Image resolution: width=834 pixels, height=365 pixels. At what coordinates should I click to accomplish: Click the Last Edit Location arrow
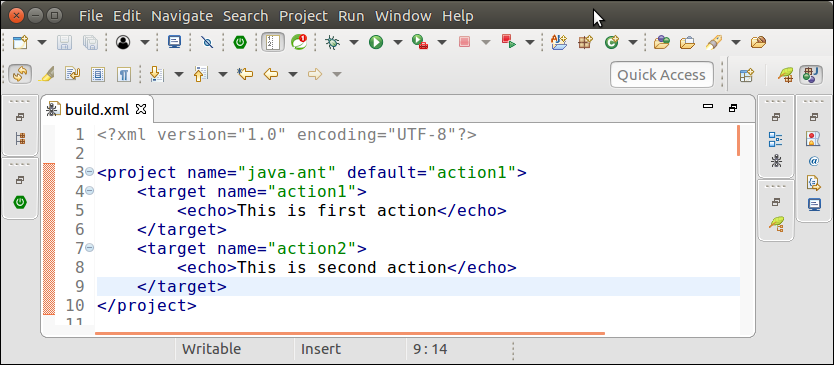(x=245, y=74)
